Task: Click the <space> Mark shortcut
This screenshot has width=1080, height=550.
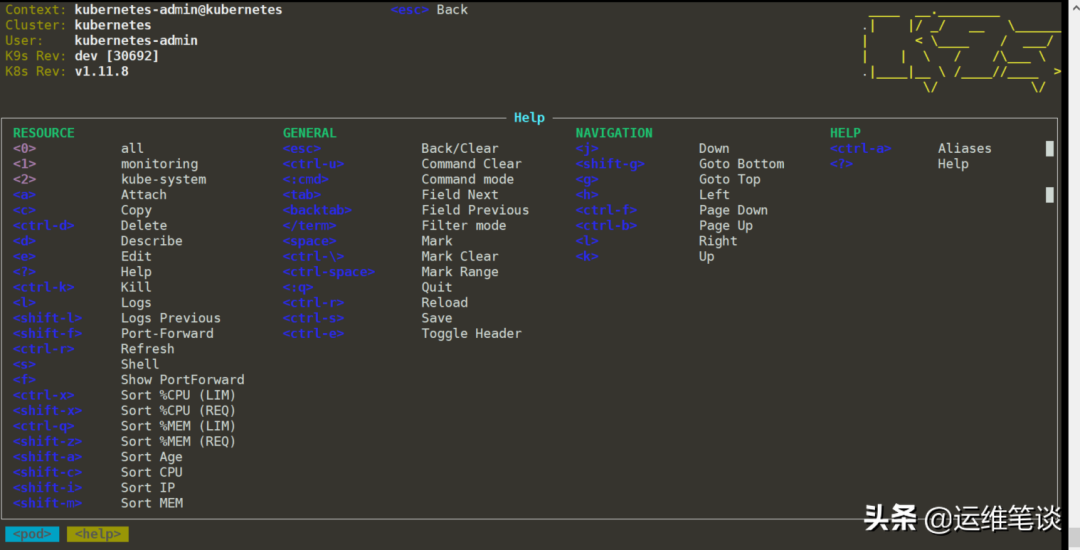Action: (x=309, y=241)
